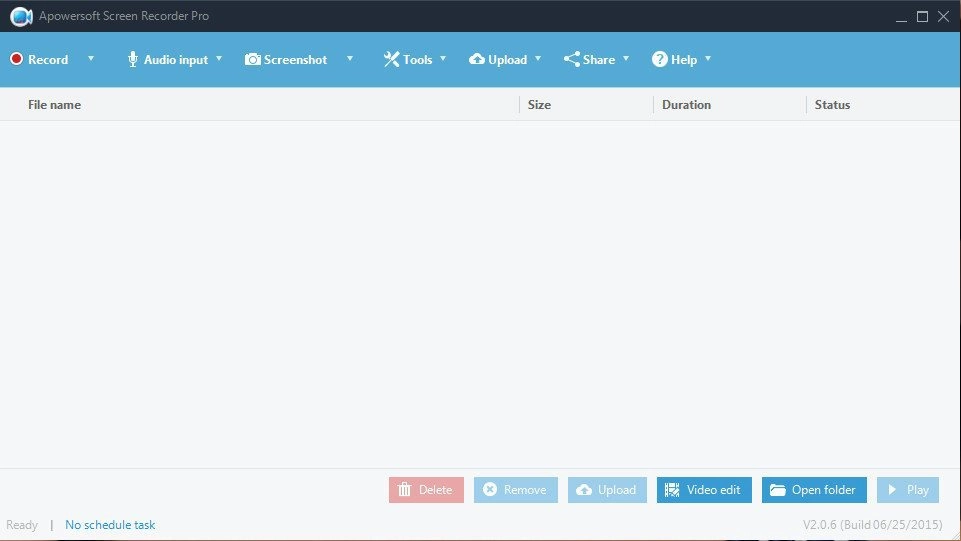Start recording via the Record label

point(48,59)
